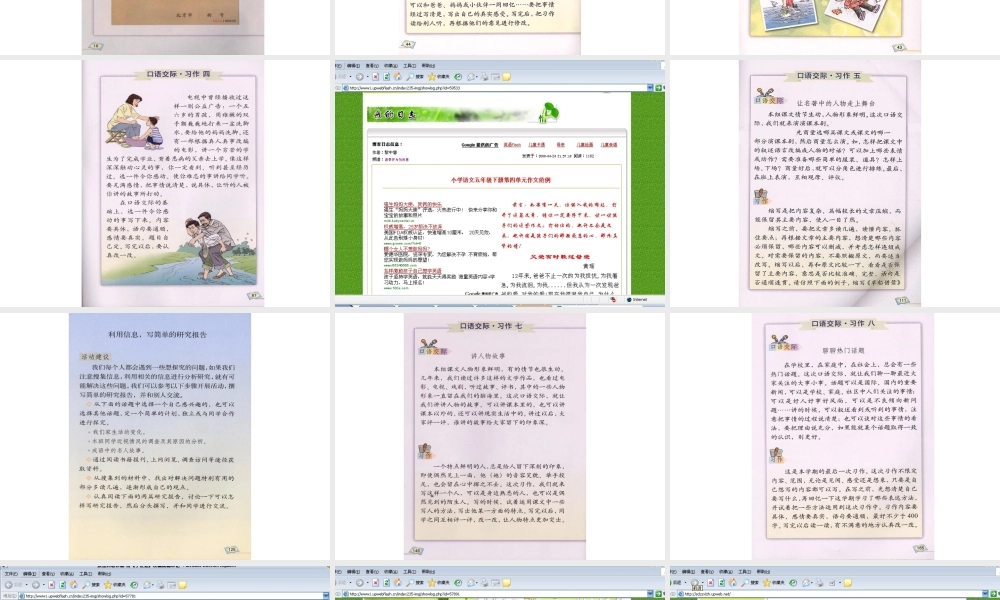The width and height of the screenshot is (1000, 600).
Task: Click the History icon in middle browser screenshot
Action: pyautogui.click(x=458, y=77)
